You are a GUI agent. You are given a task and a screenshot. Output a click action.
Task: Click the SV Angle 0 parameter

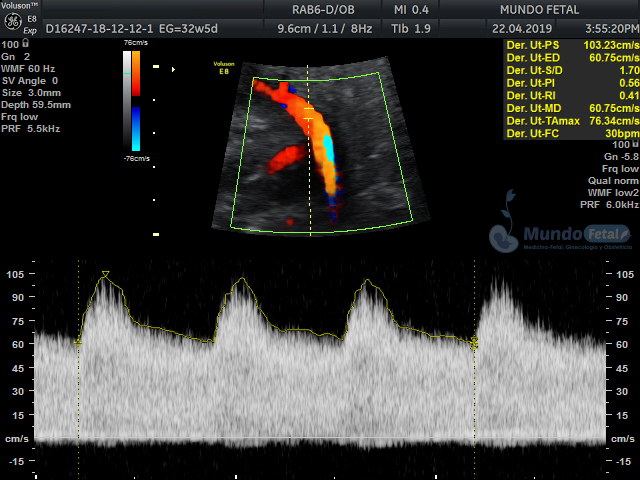[x=31, y=81]
